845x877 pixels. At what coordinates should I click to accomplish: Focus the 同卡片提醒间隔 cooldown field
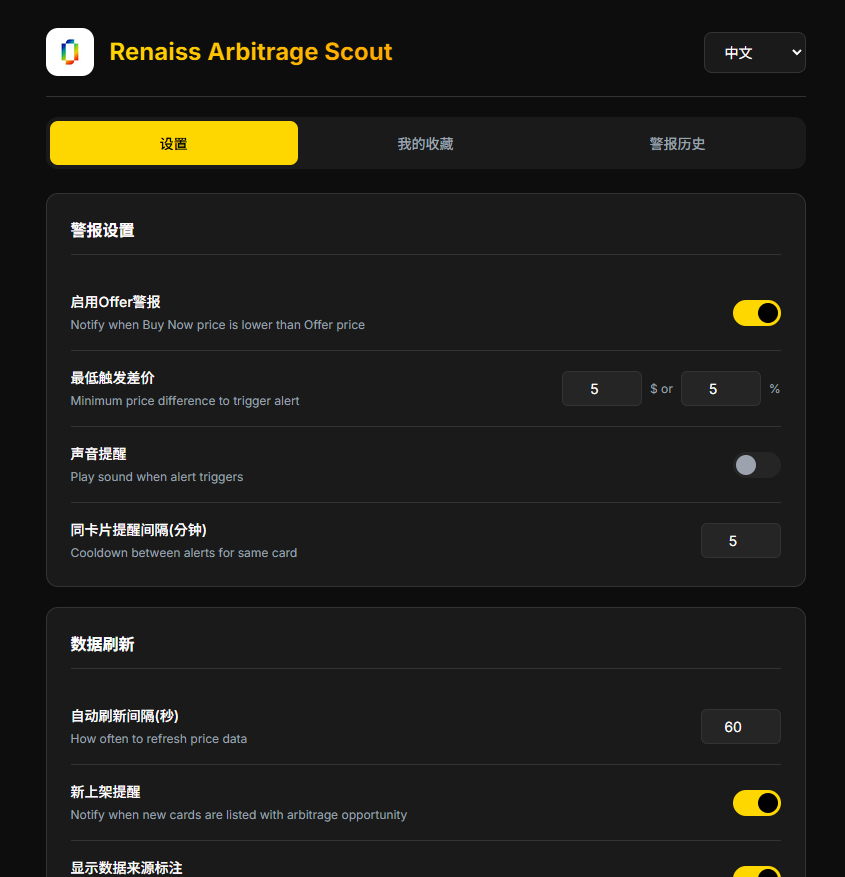click(741, 541)
